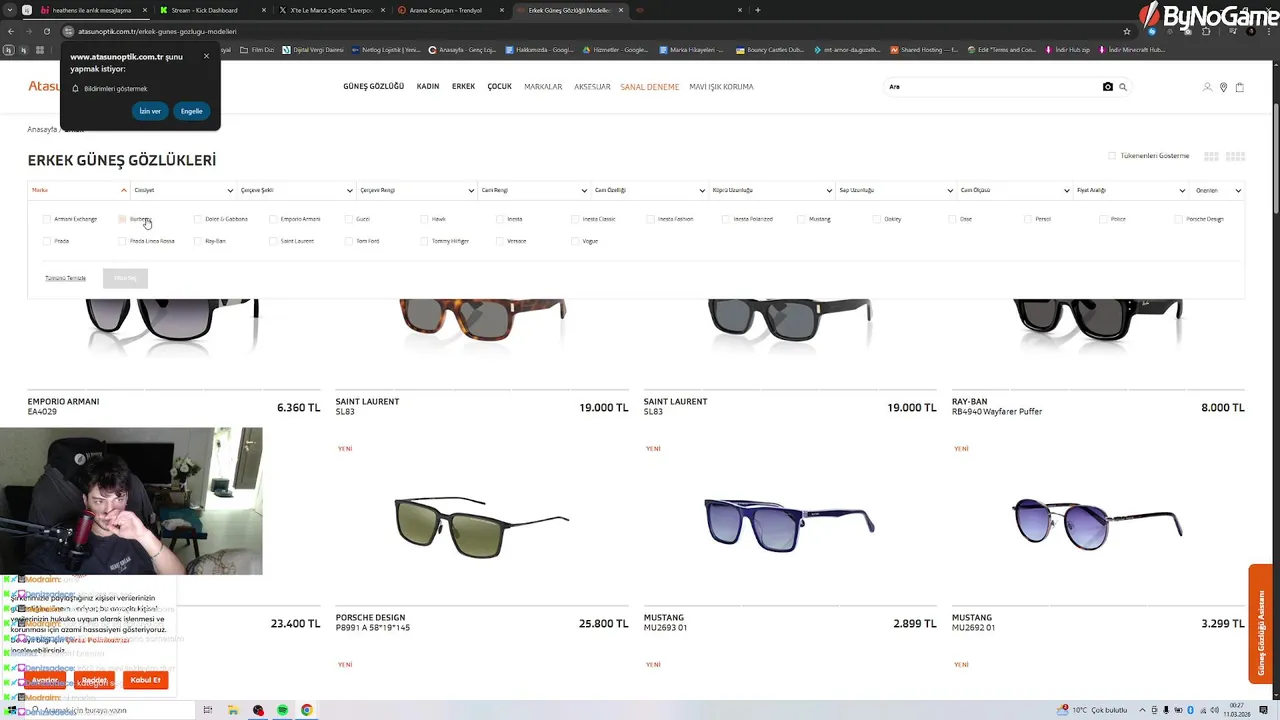
Task: Open the store locator pin icon
Action: click(x=1223, y=87)
